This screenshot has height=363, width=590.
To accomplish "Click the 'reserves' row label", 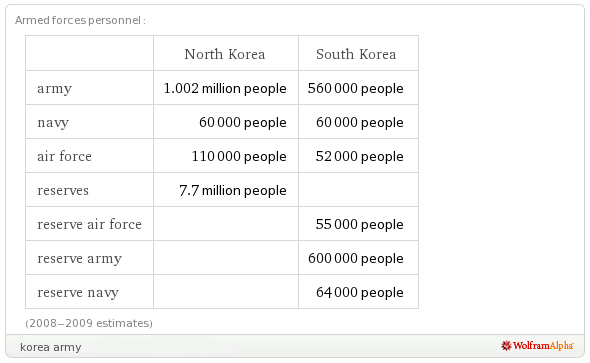I will (63, 190).
